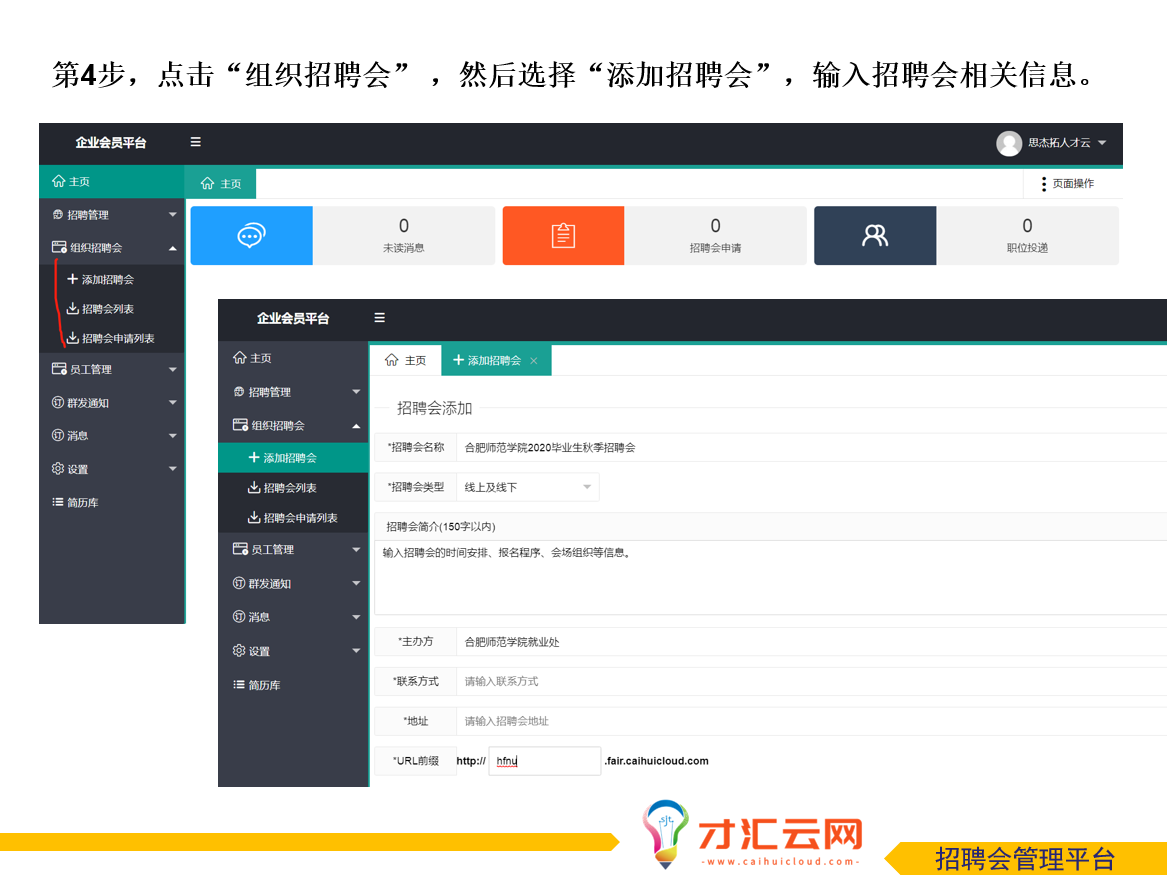
Task: Click the user avatar next to 思杰拓人才云
Action: (x=1008, y=143)
